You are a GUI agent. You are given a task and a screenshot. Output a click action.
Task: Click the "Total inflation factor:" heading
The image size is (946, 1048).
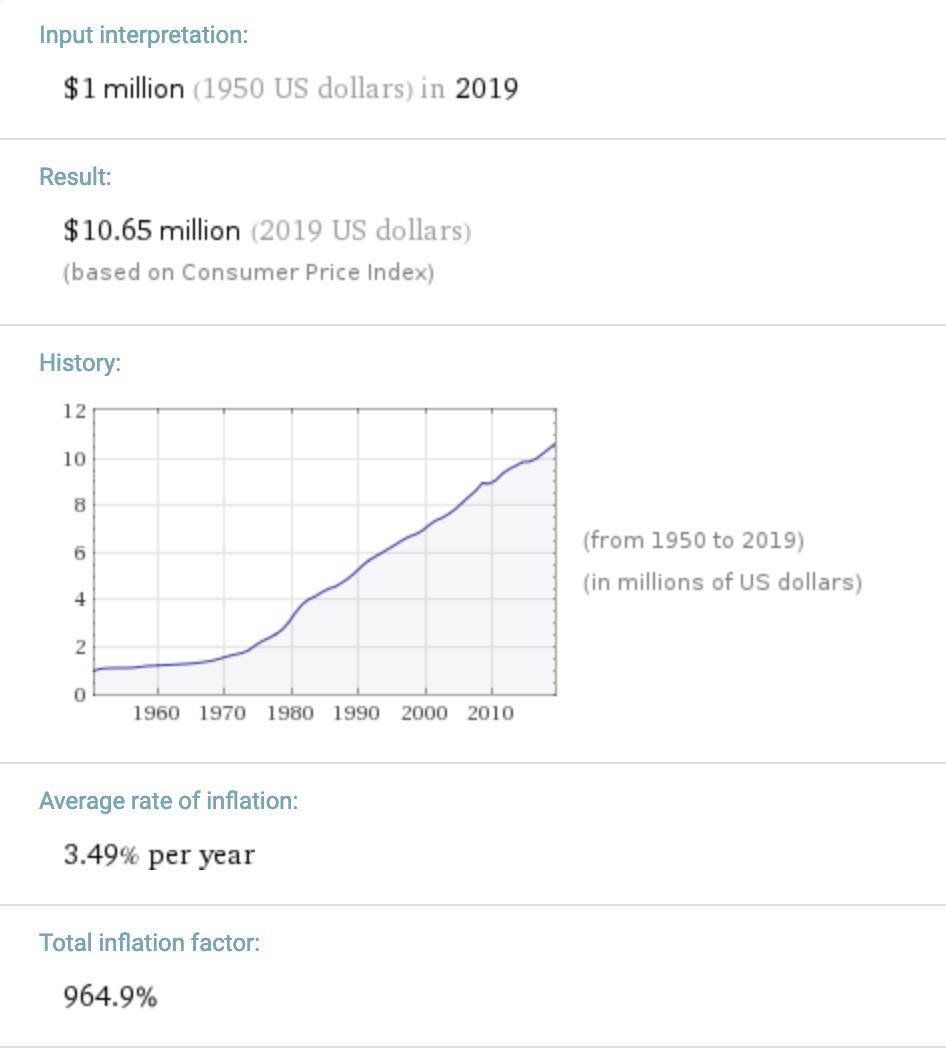pos(149,943)
